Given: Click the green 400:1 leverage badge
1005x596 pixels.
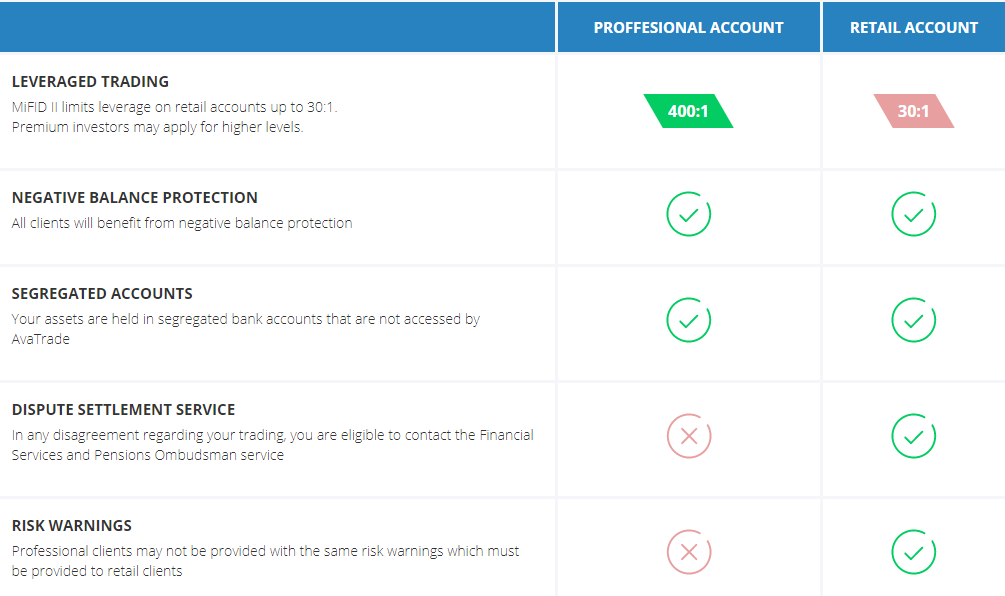Looking at the screenshot, I should (688, 111).
